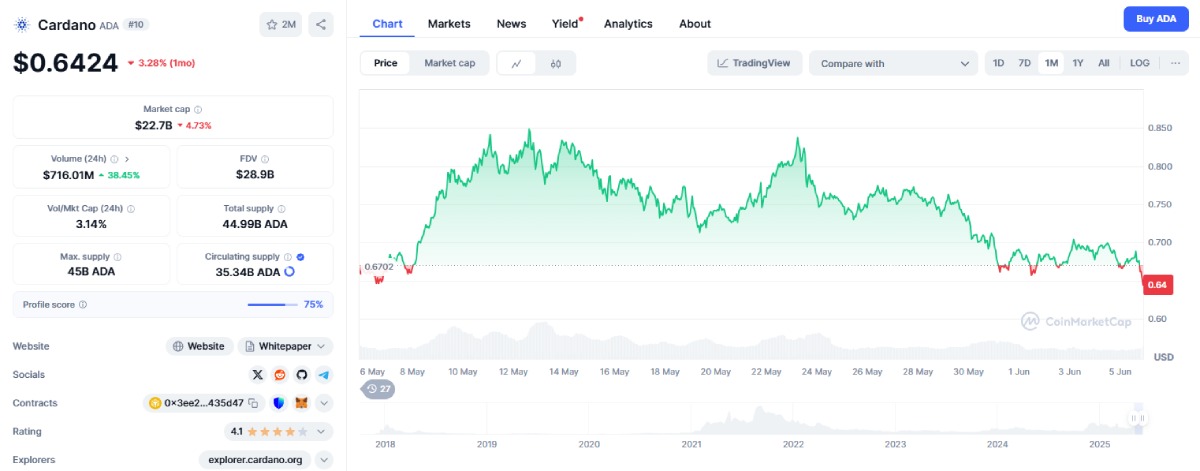Open Vol/Mkt Cap info icon
Viewport: 1200px width, 471px height.
[x=131, y=208]
